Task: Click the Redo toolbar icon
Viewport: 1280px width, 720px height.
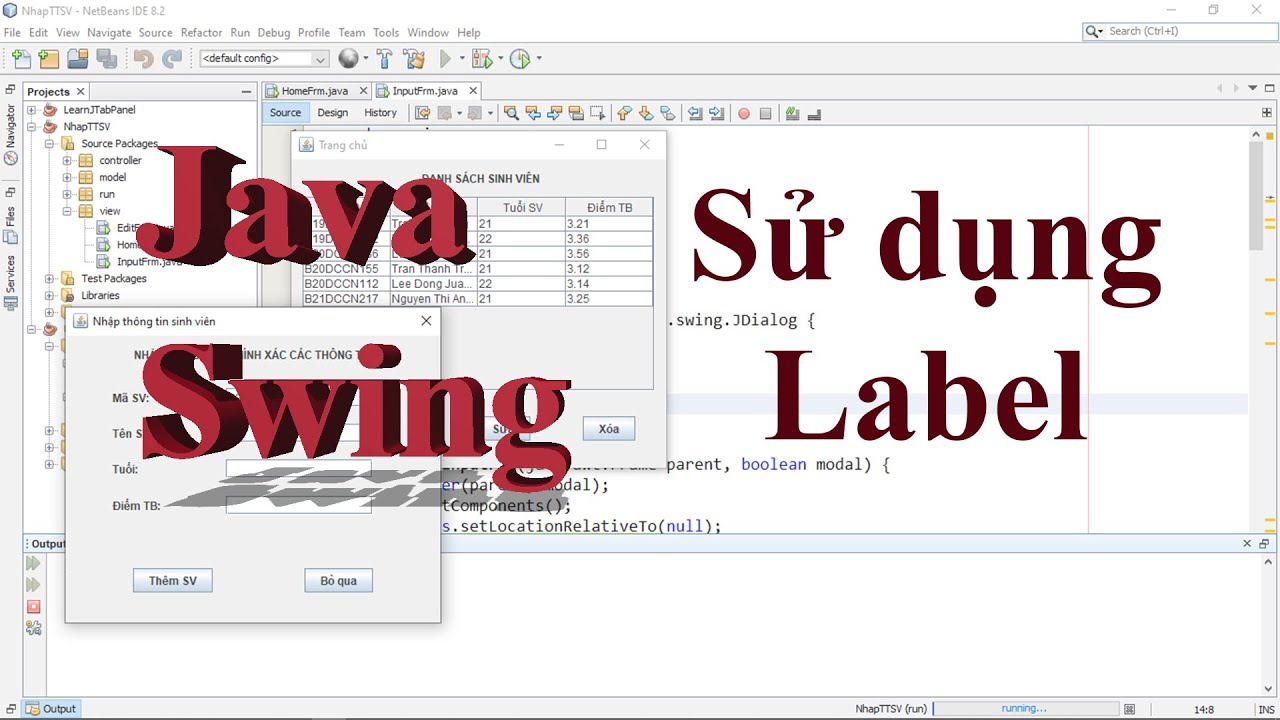Action: pyautogui.click(x=172, y=59)
